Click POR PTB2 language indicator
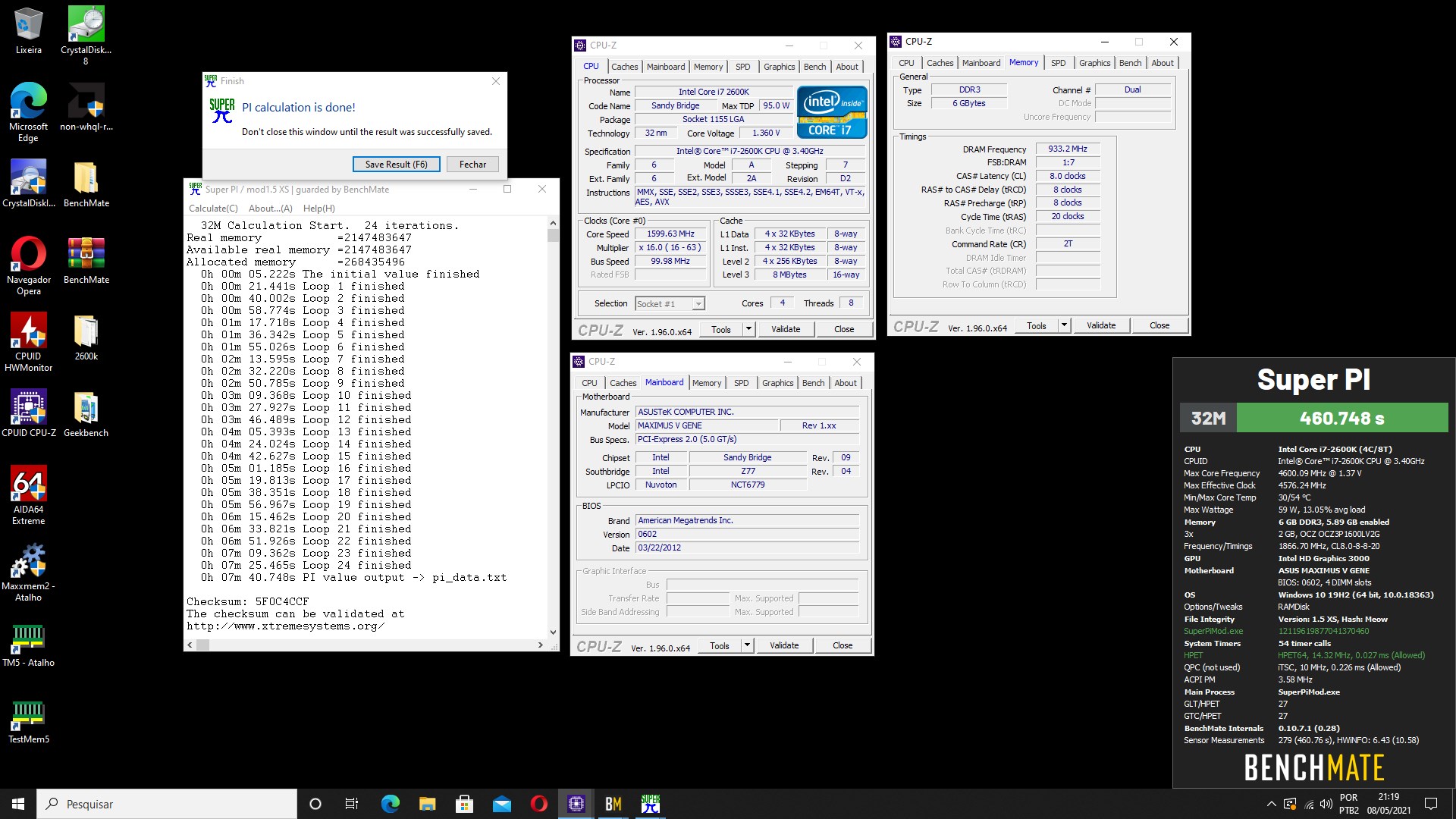This screenshot has height=819, width=1456. point(1348,804)
